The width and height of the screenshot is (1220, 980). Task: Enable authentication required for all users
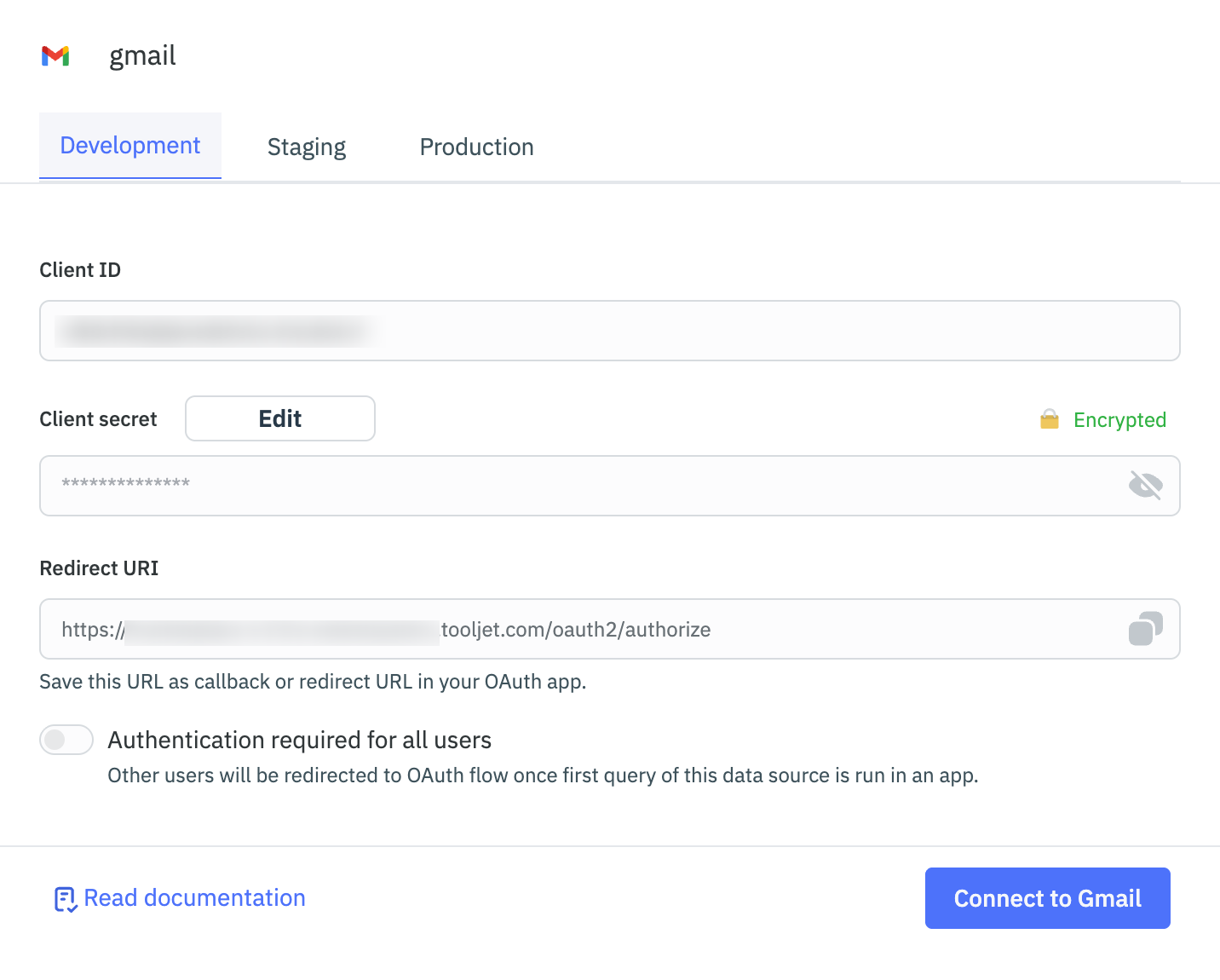66,740
